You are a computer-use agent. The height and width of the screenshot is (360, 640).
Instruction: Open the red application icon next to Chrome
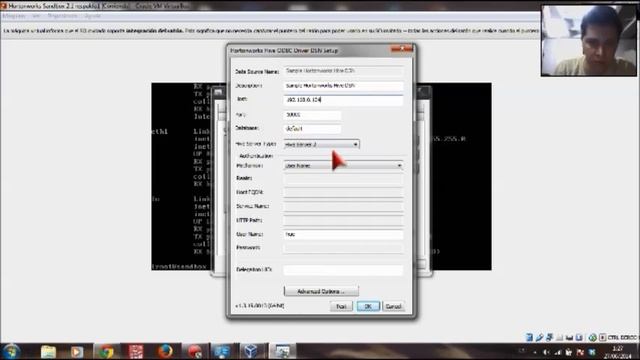click(x=136, y=351)
